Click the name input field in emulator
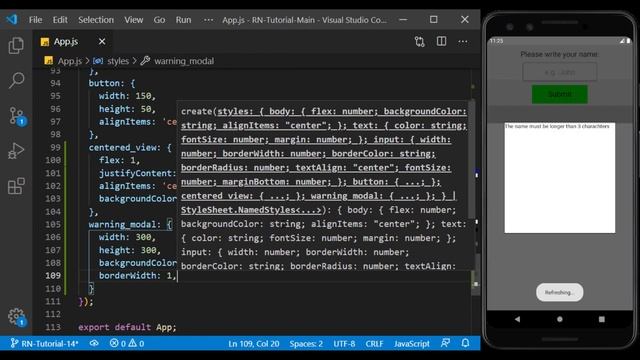640x360 pixels. pos(560,72)
